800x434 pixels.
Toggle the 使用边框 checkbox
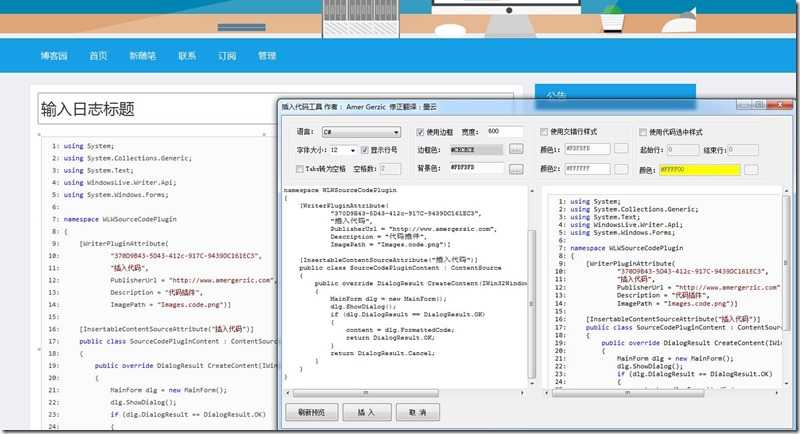click(x=420, y=132)
